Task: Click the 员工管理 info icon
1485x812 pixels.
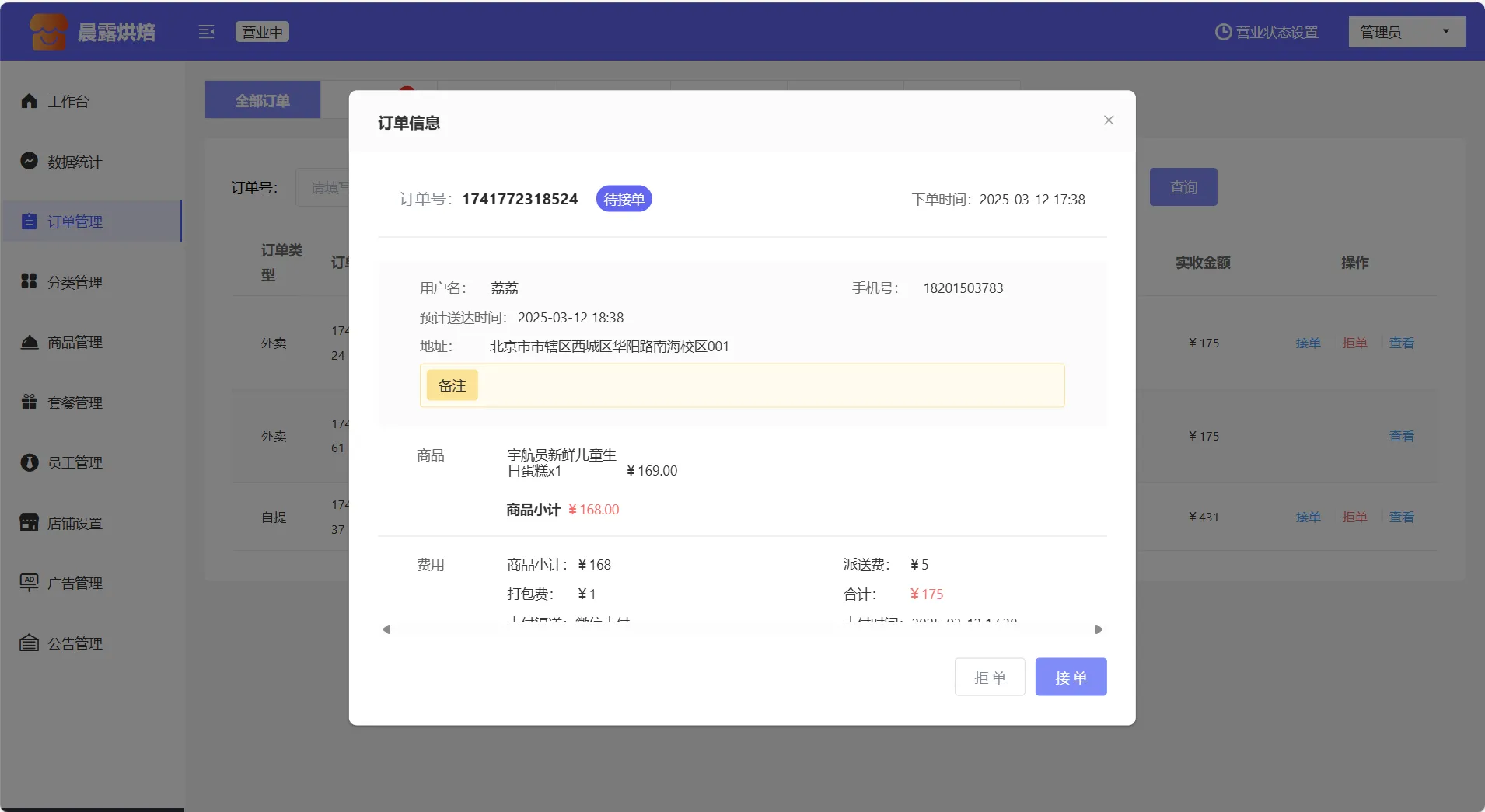Action: pos(30,462)
